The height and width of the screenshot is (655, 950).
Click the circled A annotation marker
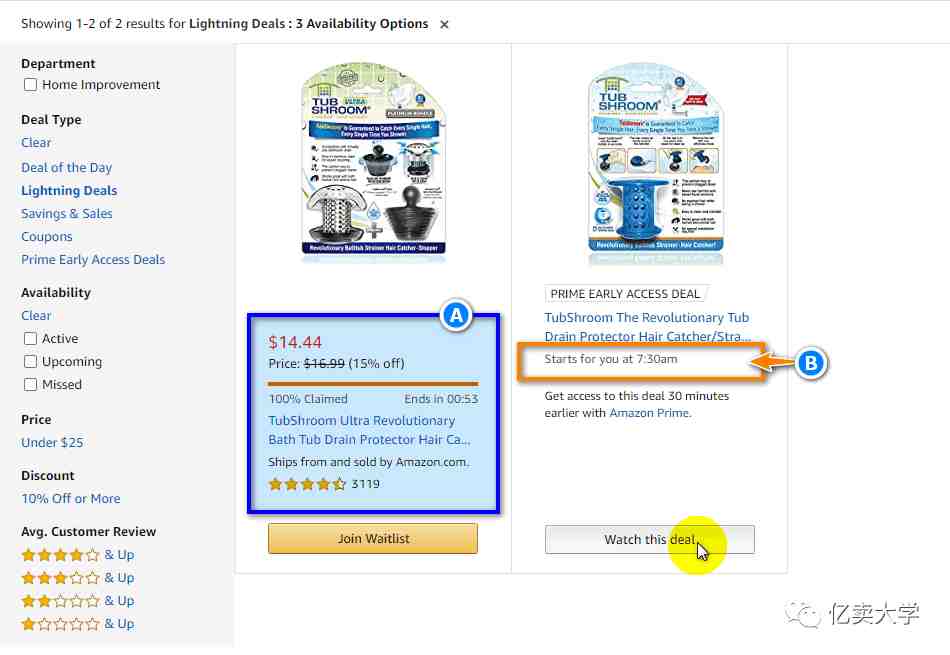(456, 316)
